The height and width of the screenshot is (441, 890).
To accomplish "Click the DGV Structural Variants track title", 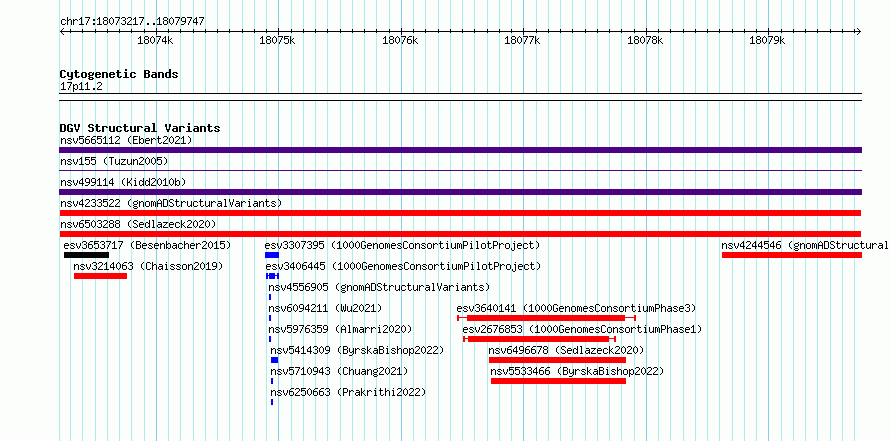I will pos(140,128).
